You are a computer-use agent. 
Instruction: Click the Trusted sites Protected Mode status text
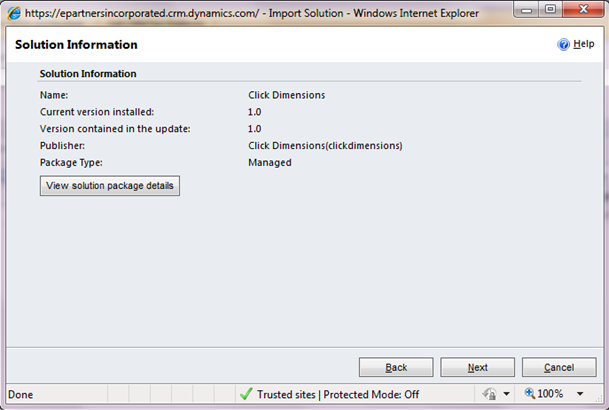point(338,394)
